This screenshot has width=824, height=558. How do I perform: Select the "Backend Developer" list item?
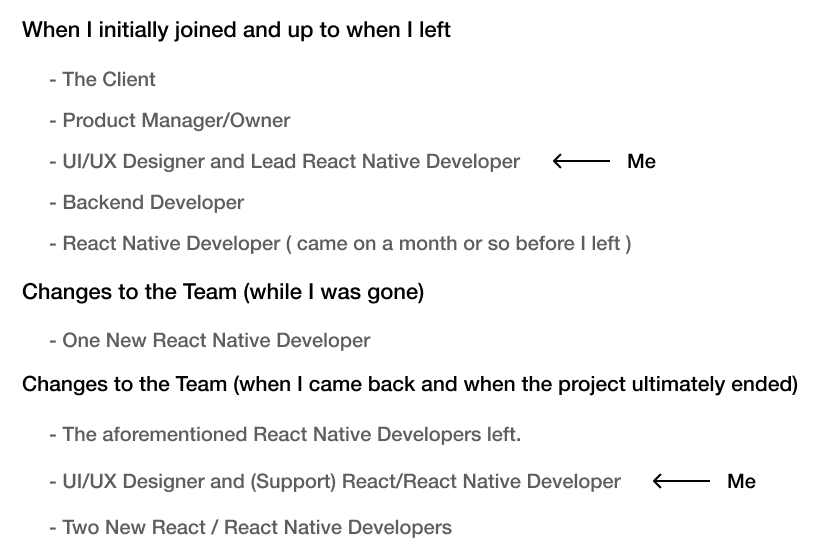click(x=153, y=202)
